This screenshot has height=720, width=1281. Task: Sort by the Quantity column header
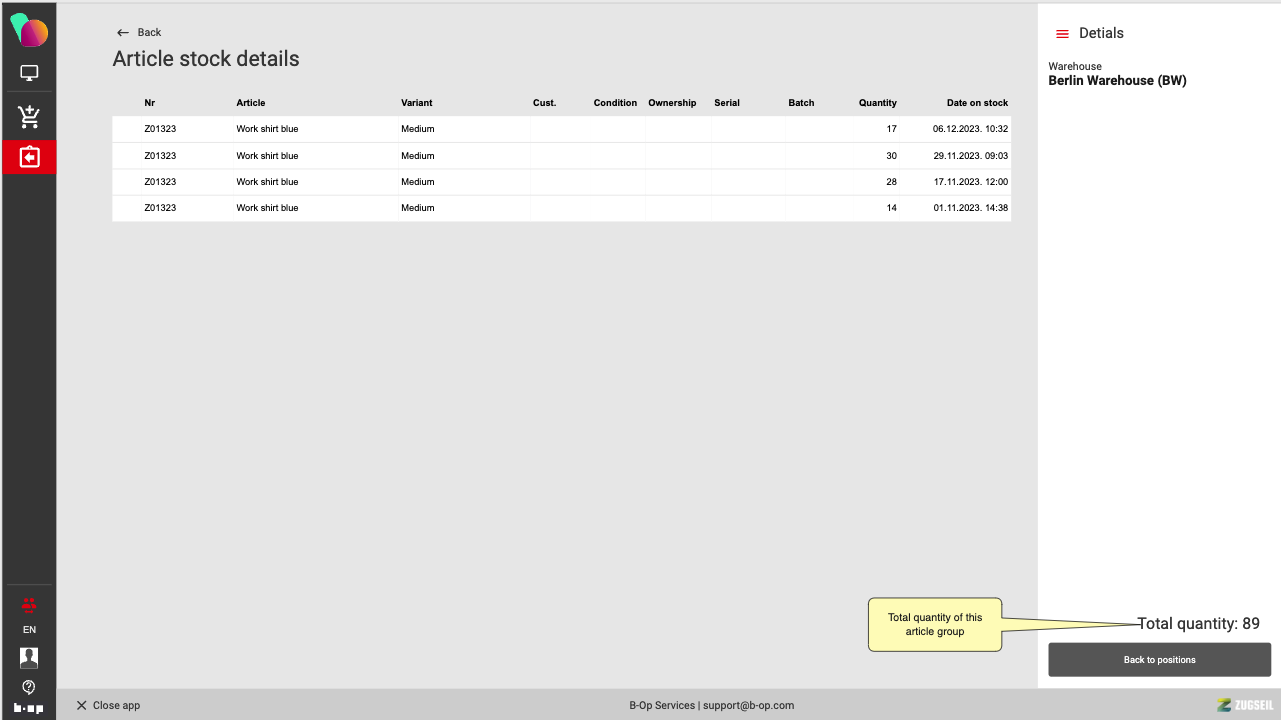(877, 103)
